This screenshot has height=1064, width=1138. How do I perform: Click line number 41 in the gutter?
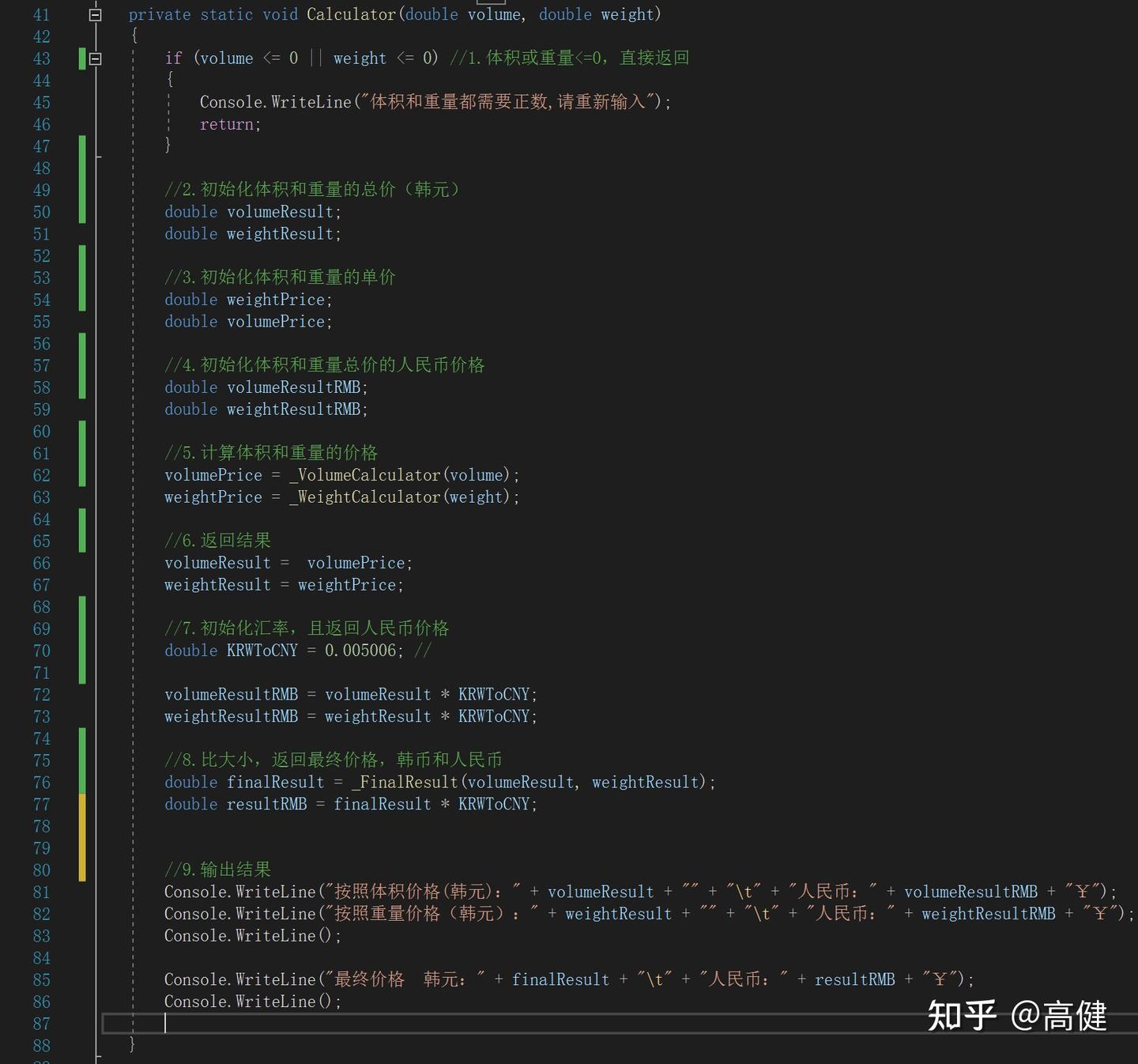pyautogui.click(x=42, y=15)
